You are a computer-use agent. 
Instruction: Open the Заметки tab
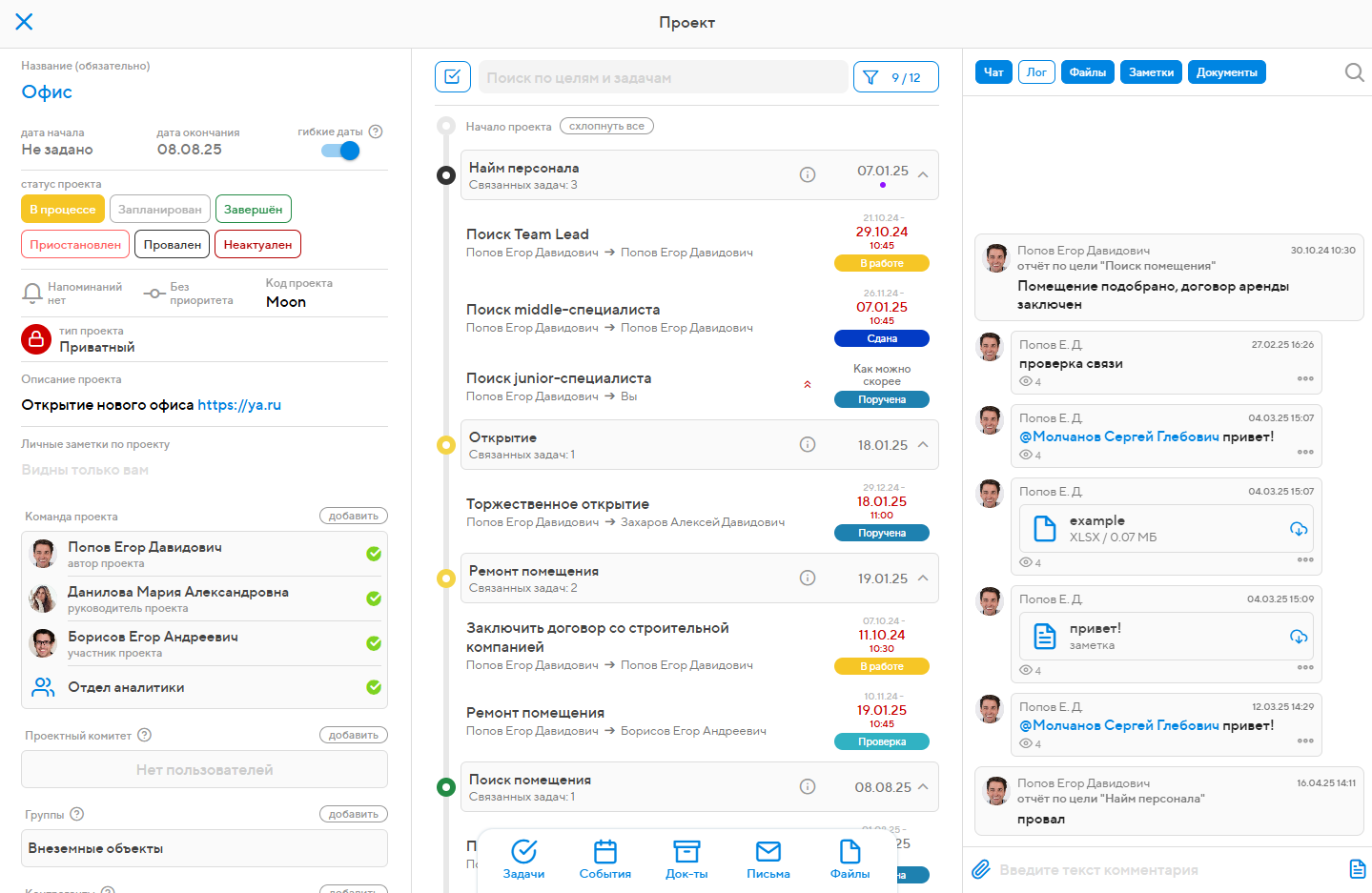[1151, 71]
